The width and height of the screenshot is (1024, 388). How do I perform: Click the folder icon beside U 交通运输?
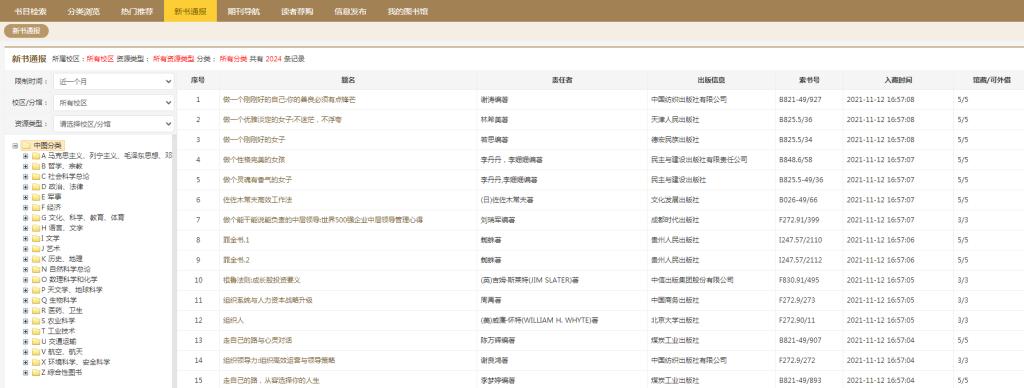coord(35,342)
